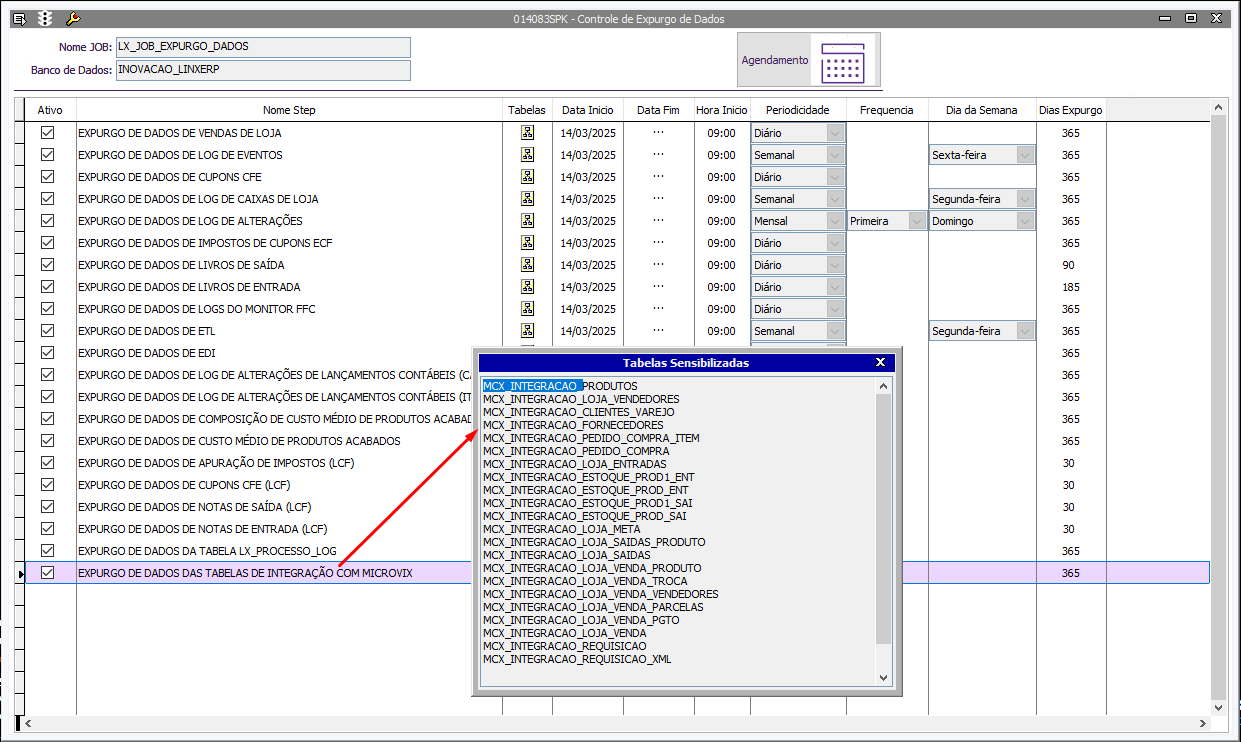Select row EXPURGO DE DADOS DE CUSTO MÉDIO DE PRODUTOS ACABADOS
The width and height of the screenshot is (1241, 742).
[x=239, y=441]
